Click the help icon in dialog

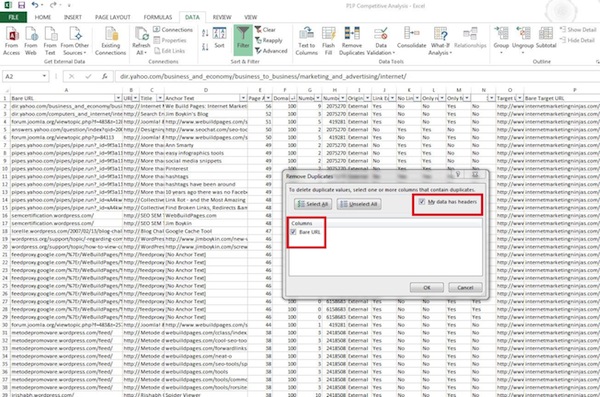click(x=457, y=175)
